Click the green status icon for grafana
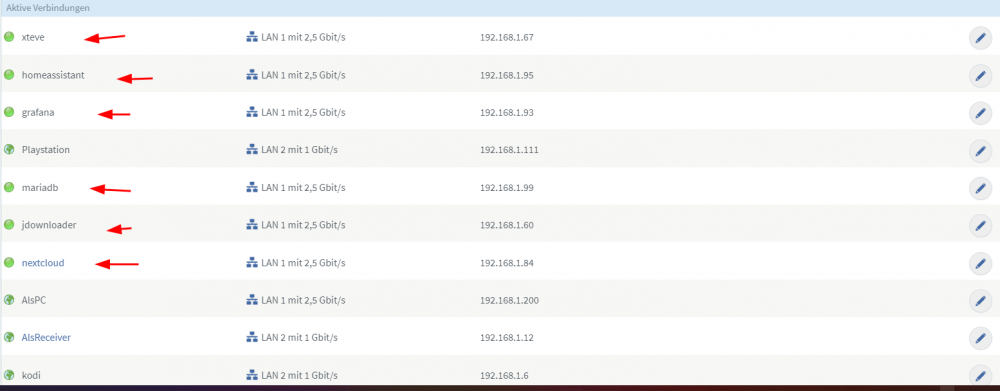Screen dimensions: 1000x391 [9, 112]
